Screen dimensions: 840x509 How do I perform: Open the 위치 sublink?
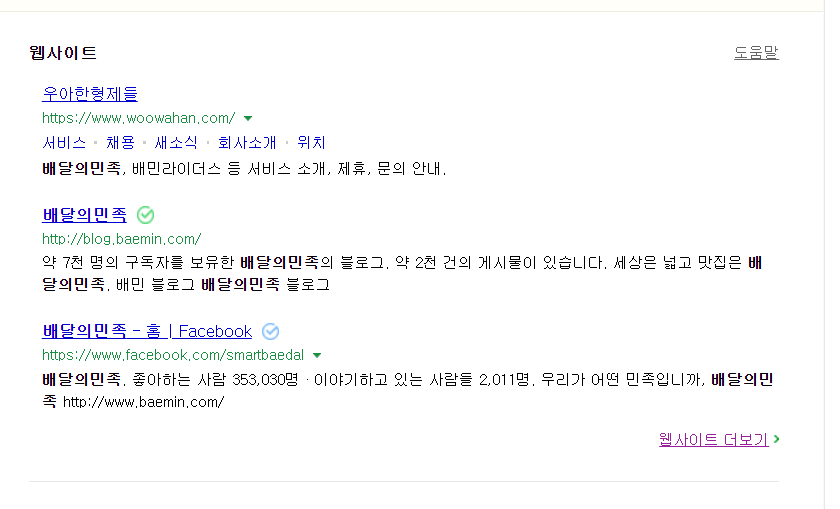tap(311, 143)
